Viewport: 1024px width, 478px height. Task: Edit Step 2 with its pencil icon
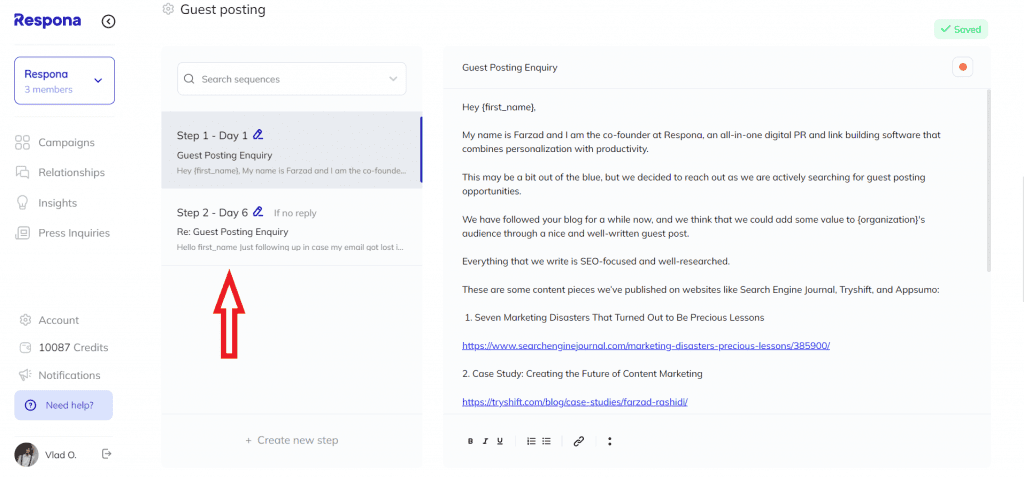(258, 212)
